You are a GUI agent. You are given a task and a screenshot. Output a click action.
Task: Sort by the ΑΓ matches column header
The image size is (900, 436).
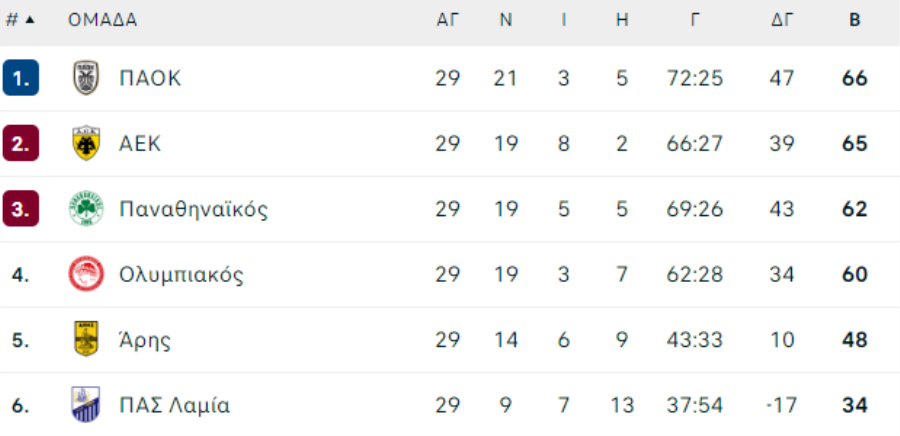pyautogui.click(x=447, y=20)
